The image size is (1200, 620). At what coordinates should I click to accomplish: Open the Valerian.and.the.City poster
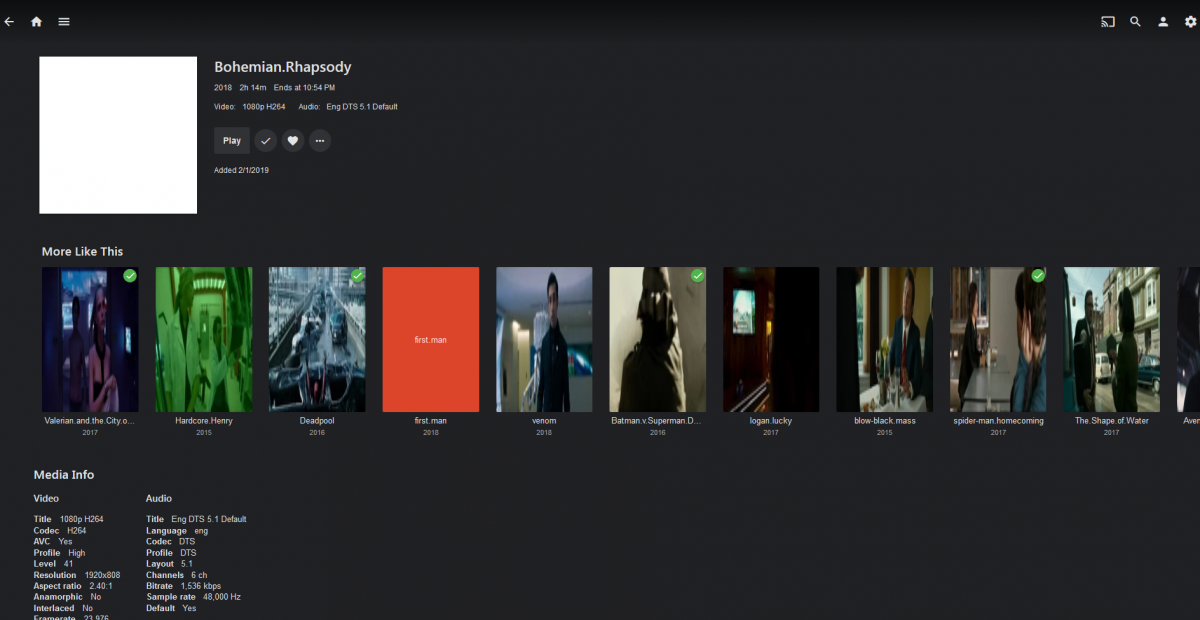coord(90,339)
